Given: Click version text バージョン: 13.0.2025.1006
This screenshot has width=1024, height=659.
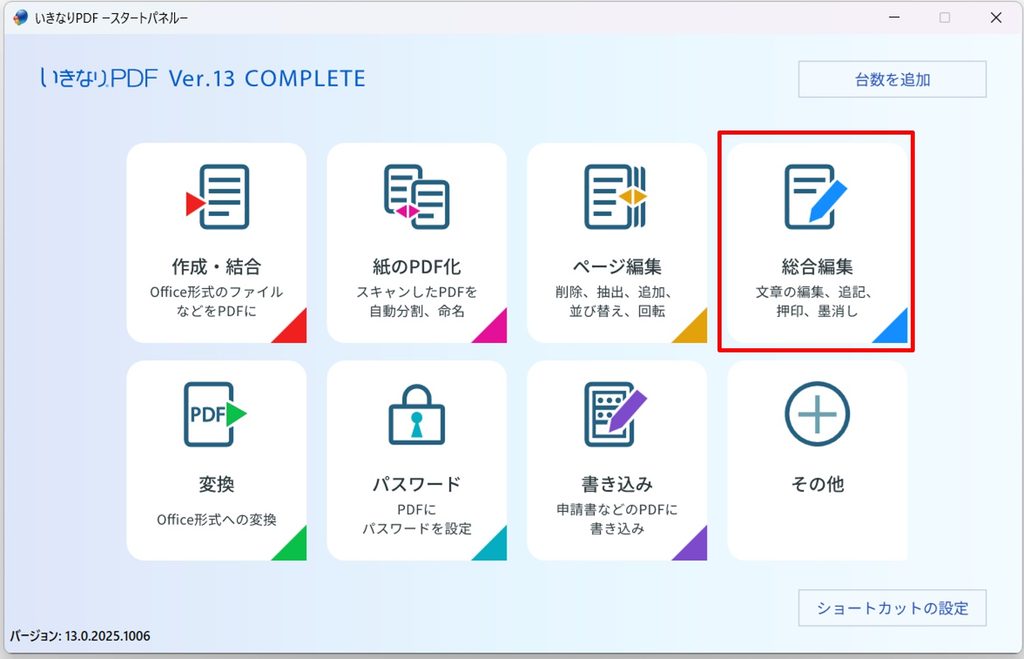Looking at the screenshot, I should (x=80, y=635).
